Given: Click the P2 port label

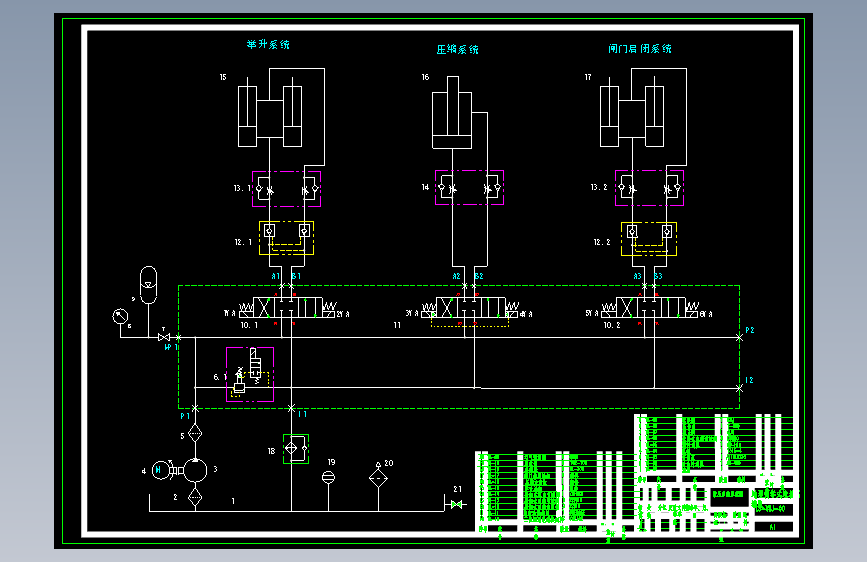Looking at the screenshot, I should pos(750,330).
